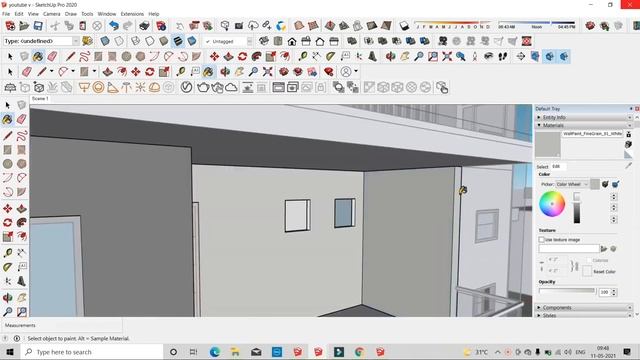Toggle Monochrome face style
Image resolution: width=640 pixels, height=360 pixels.
[x=191, y=41]
